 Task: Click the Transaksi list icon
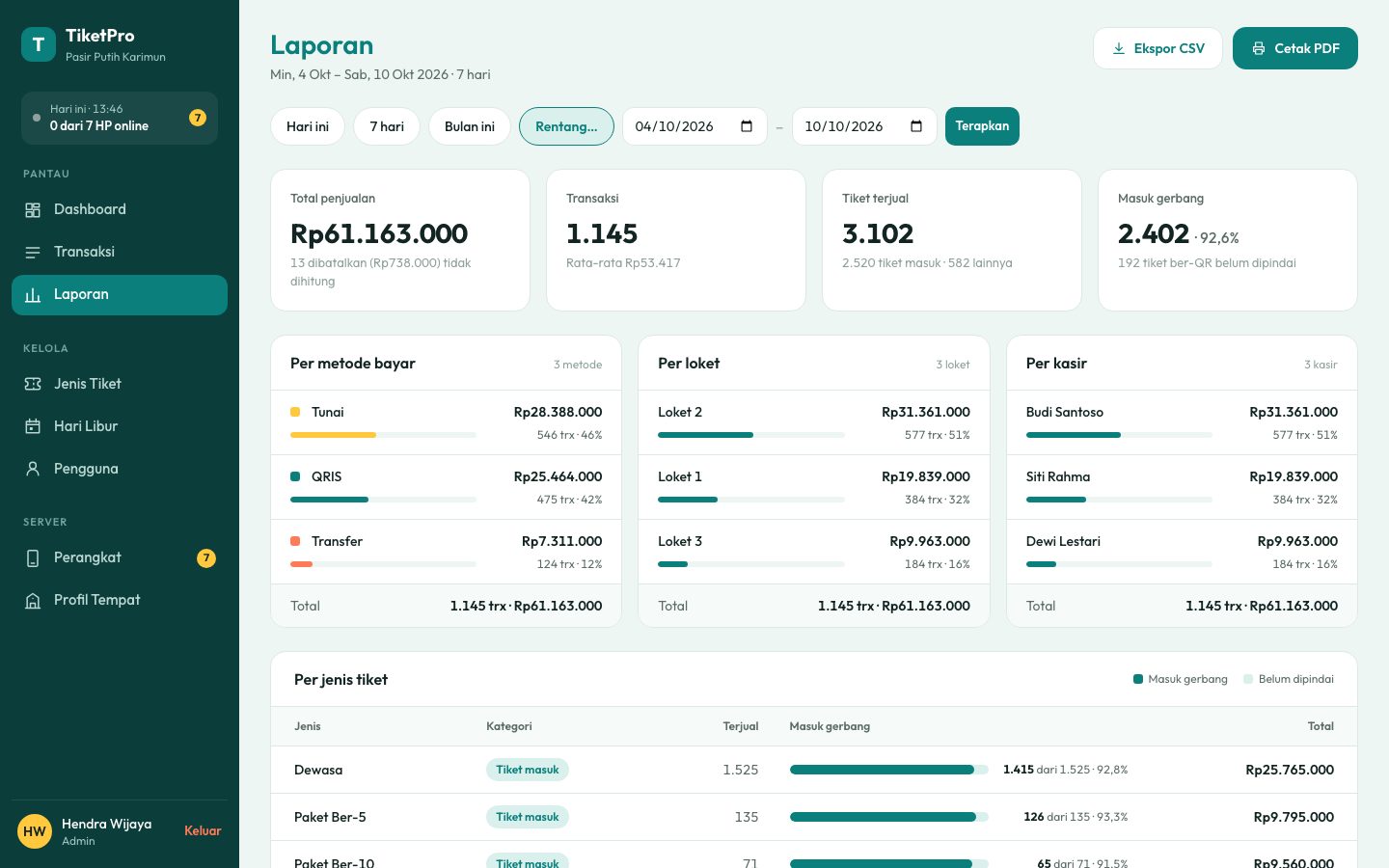(33, 252)
